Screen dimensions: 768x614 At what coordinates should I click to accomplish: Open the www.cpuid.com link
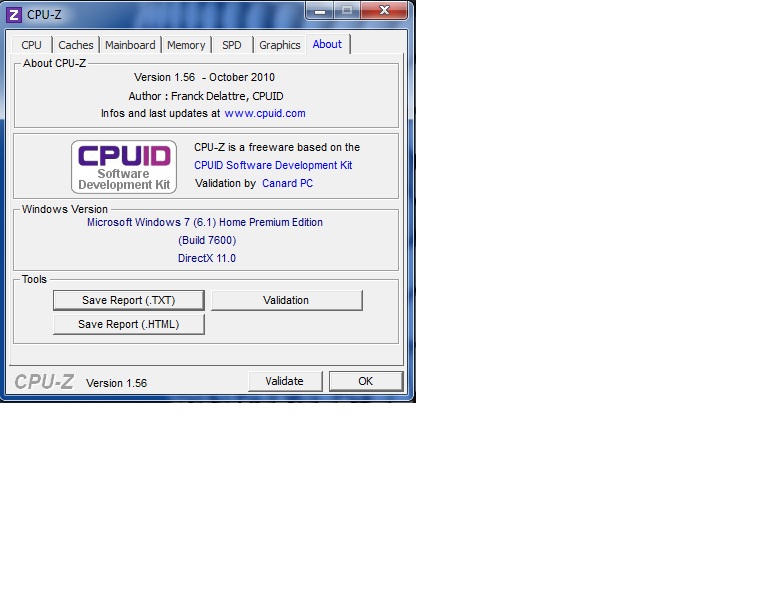pos(265,114)
